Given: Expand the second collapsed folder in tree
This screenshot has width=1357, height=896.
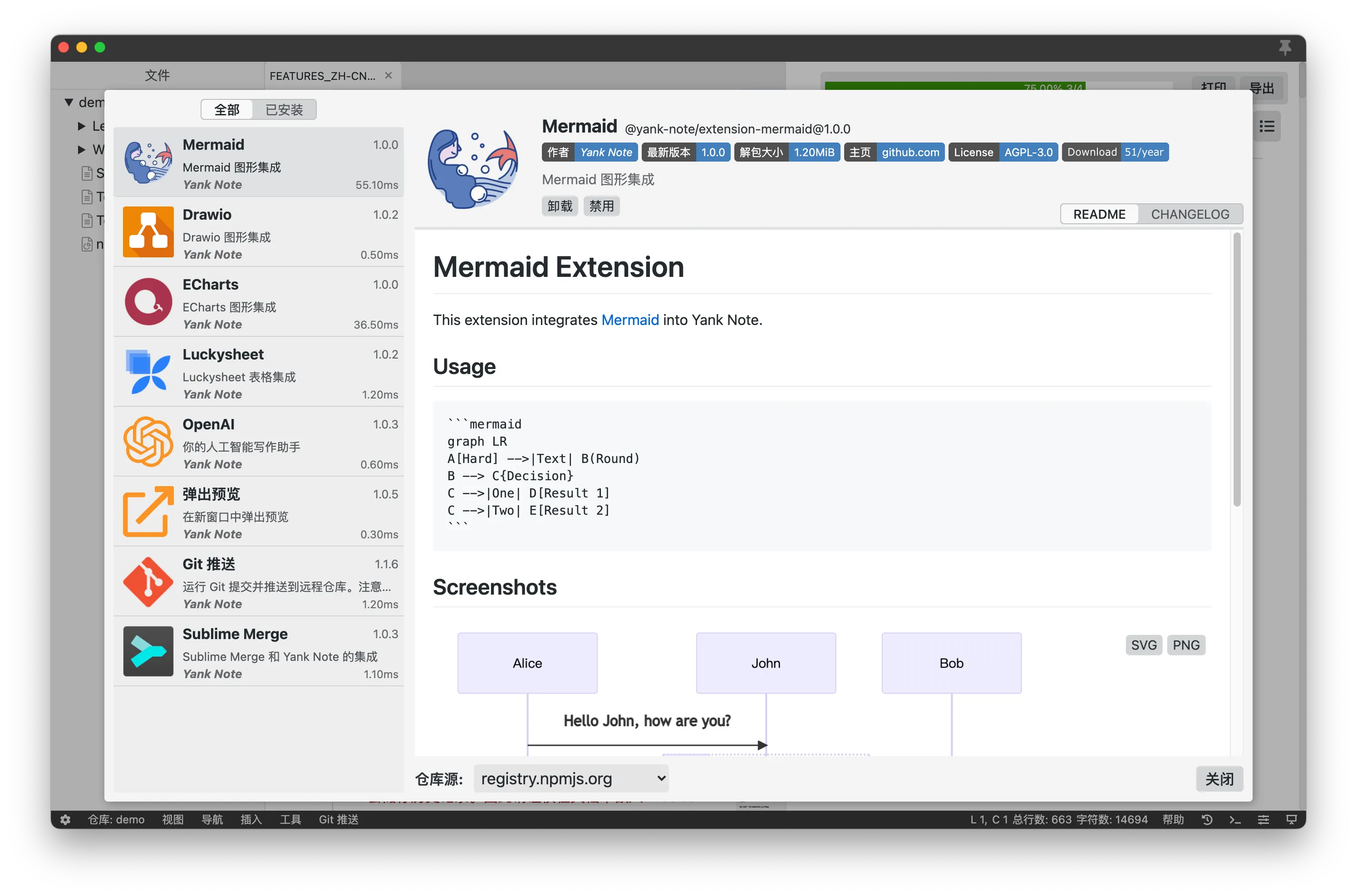Looking at the screenshot, I should tap(82, 150).
